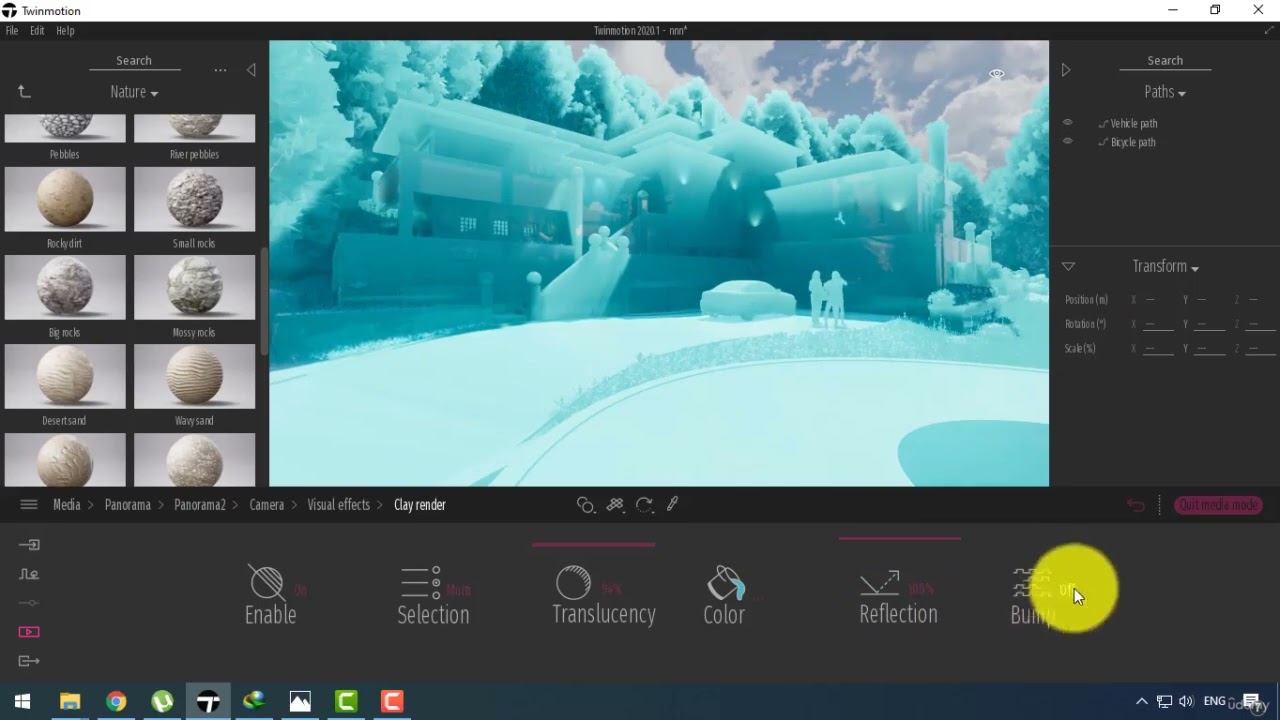Open the Color paint bucket setting
This screenshot has height=720, width=1280.
point(726,582)
